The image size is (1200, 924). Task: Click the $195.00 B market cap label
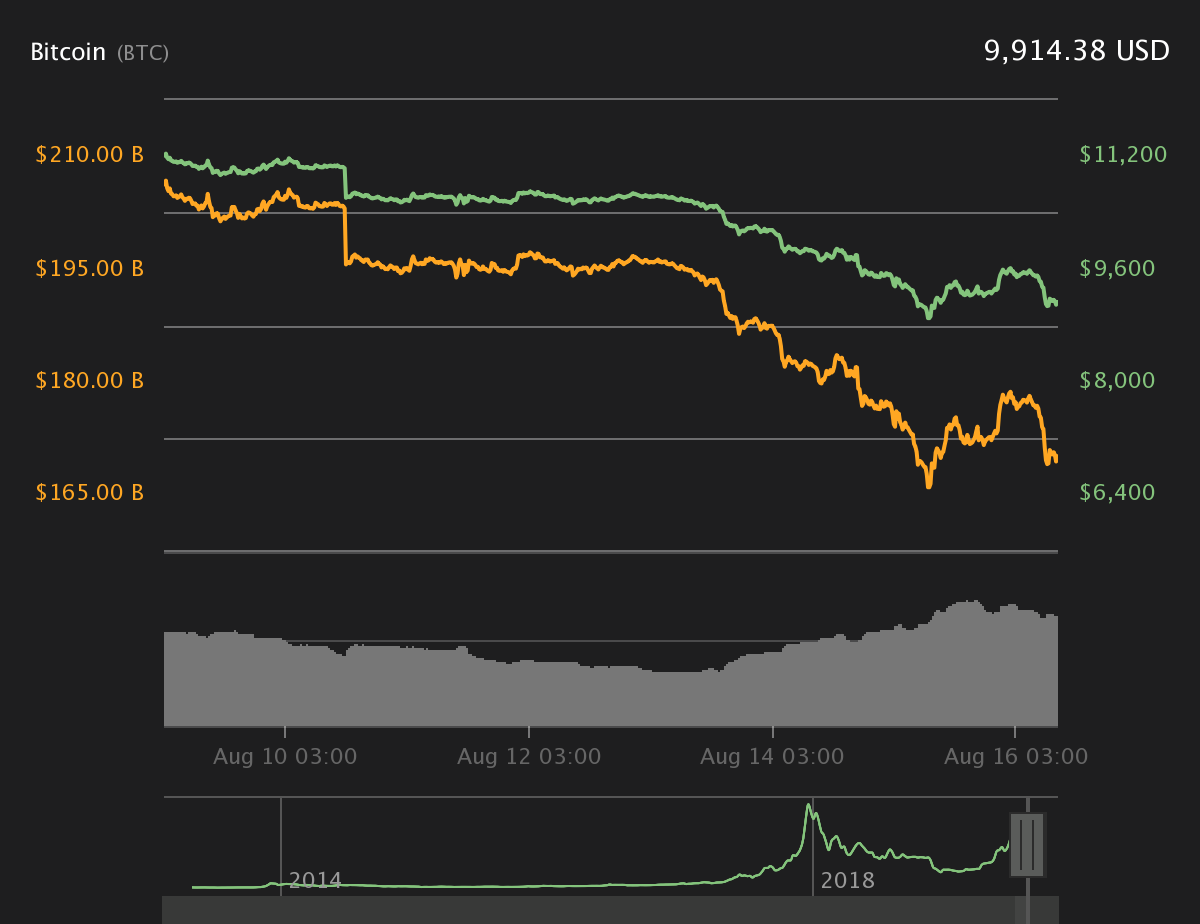(90, 268)
